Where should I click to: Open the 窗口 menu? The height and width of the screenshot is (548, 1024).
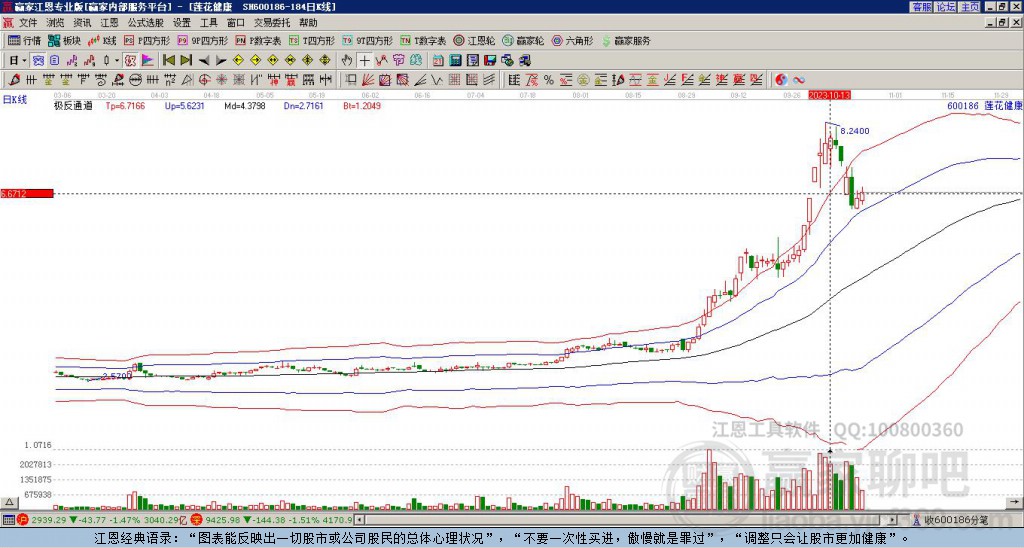click(x=236, y=23)
